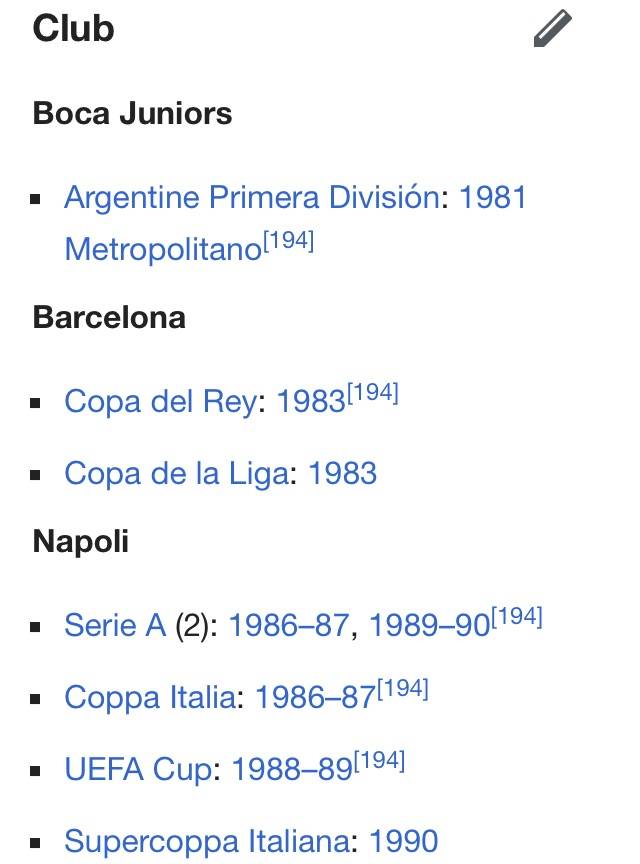This screenshot has width=640, height=864.
Task: Open the Copa de la Liga link
Action: 176,472
